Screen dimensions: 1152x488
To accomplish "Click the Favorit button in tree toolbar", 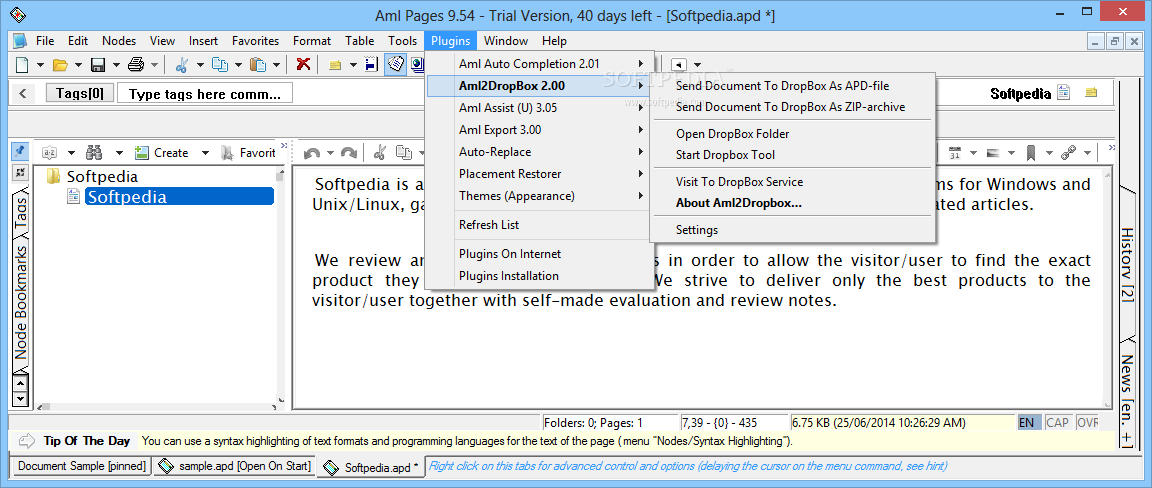I will pos(248,153).
